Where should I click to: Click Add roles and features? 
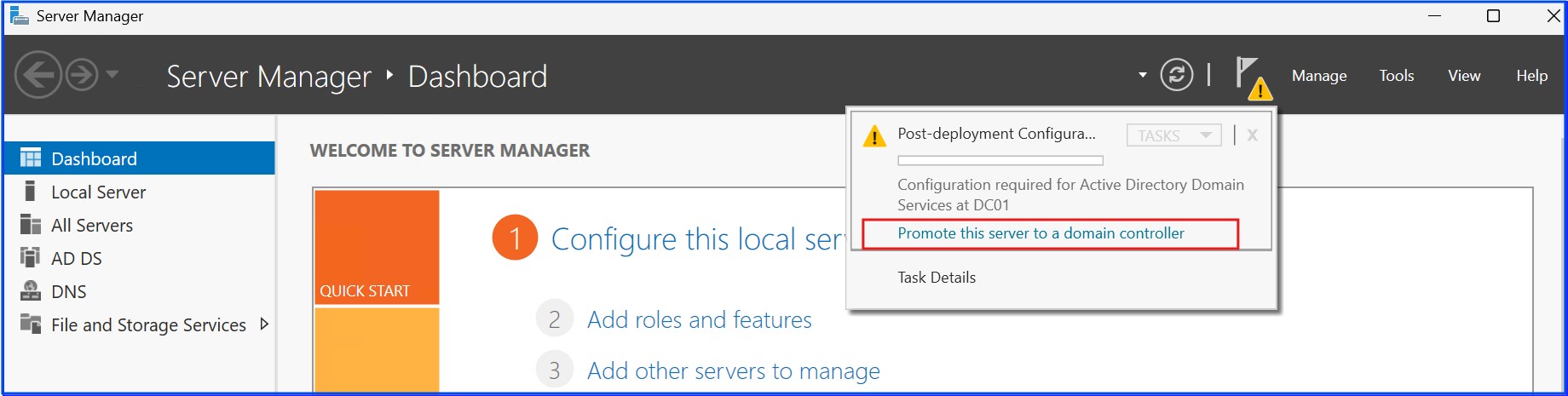700,320
